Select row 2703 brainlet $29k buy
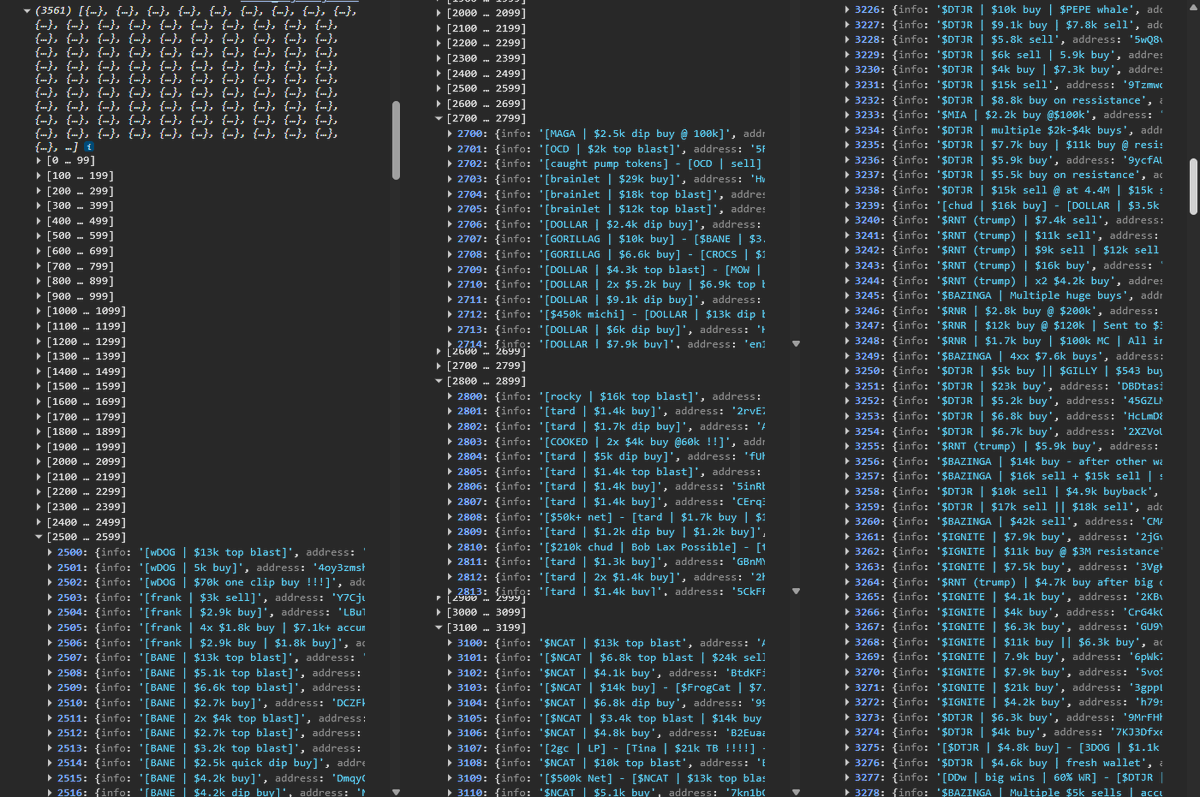 pos(606,179)
